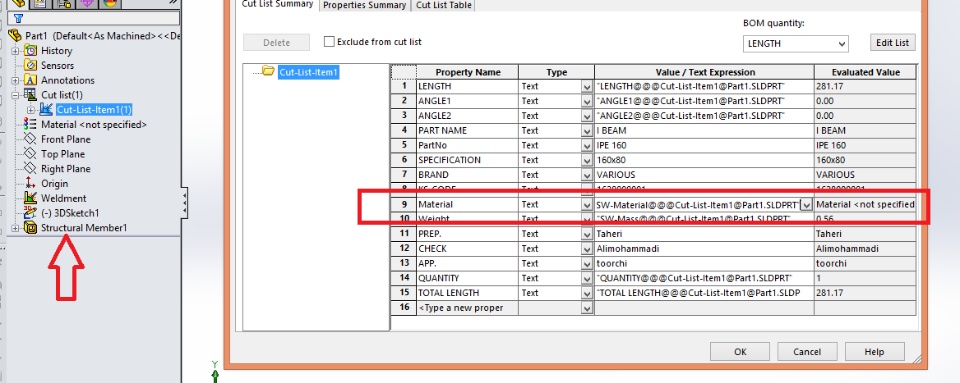Collapse the feature tree panel via side handle
This screenshot has width=960, height=383.
[184, 203]
